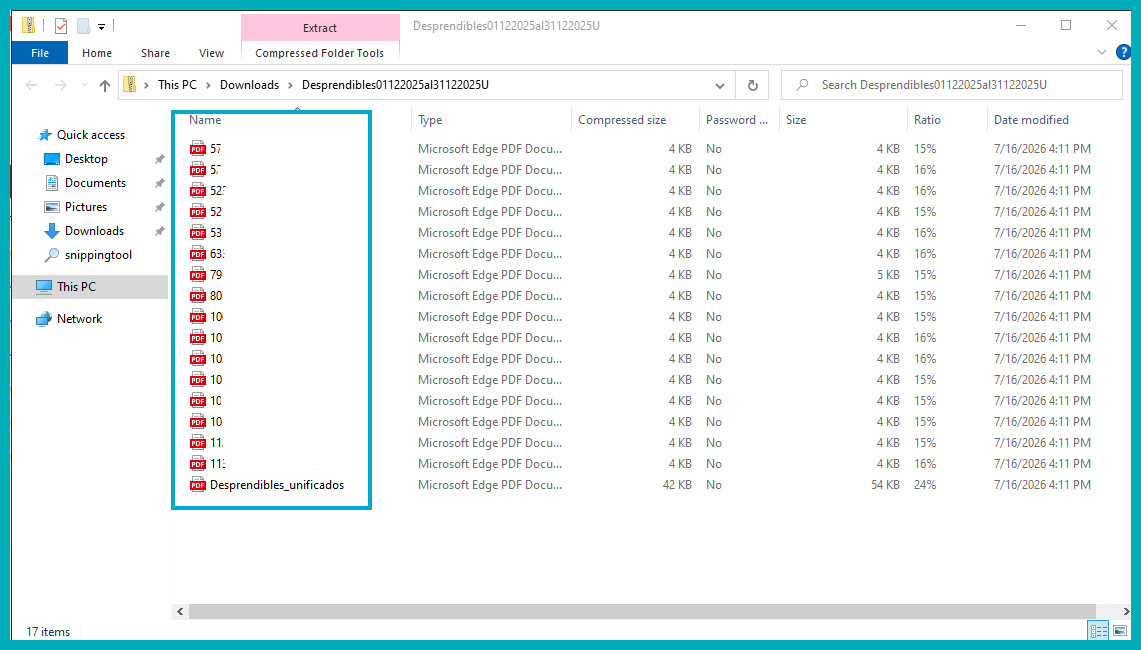Select Network in the navigation pane
Viewport: 1141px width, 650px height.
pyautogui.click(x=79, y=319)
